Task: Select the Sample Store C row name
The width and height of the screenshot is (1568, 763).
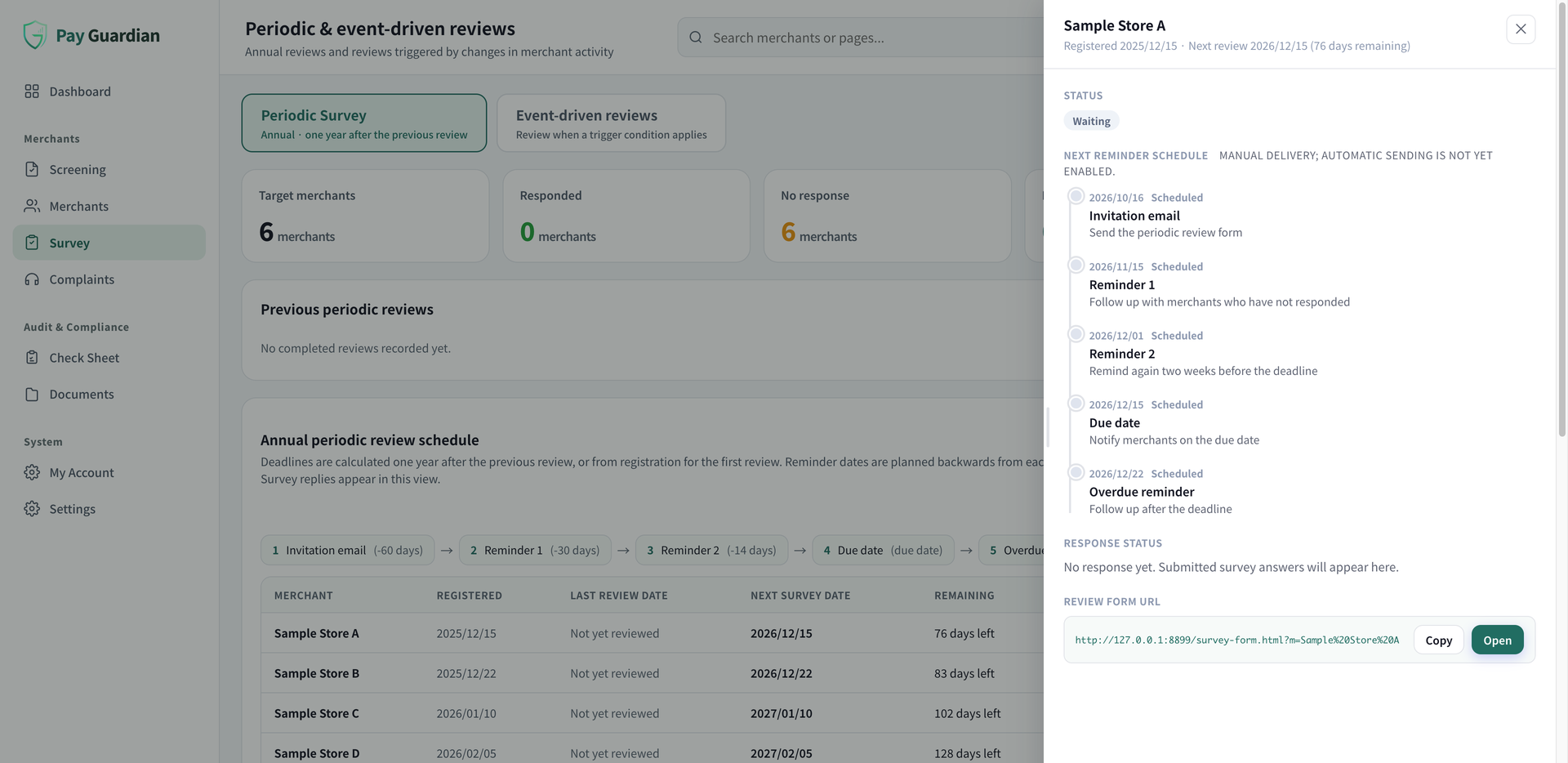Action: [317, 713]
